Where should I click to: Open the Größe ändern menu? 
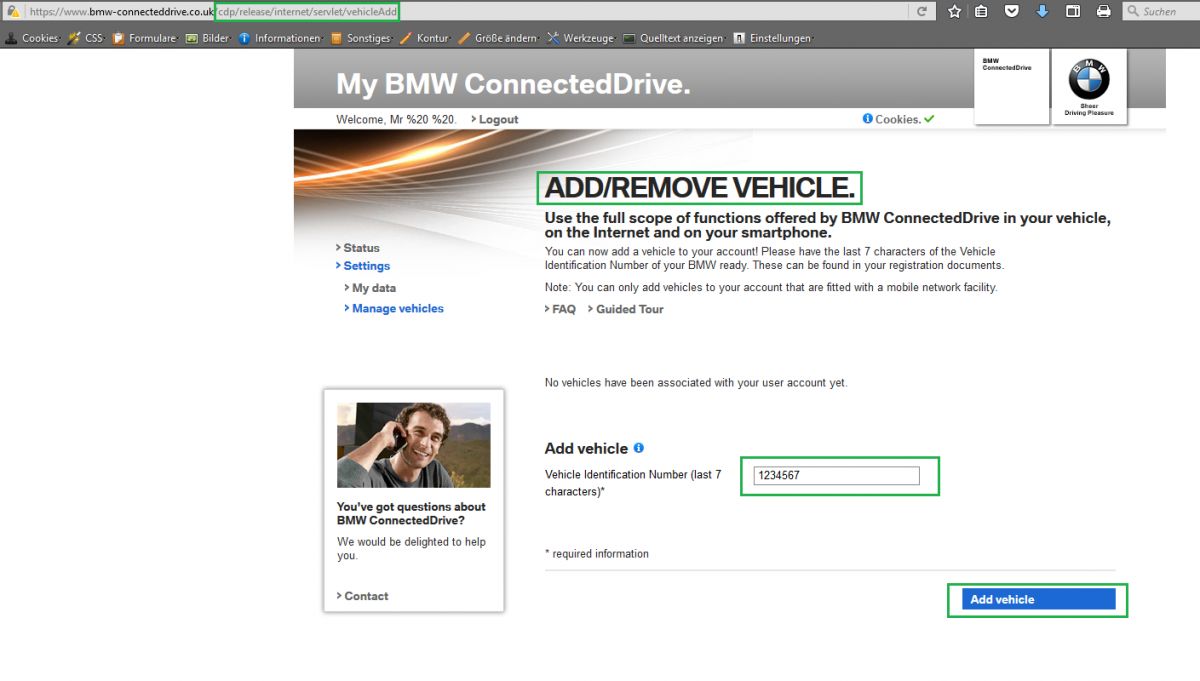point(498,38)
